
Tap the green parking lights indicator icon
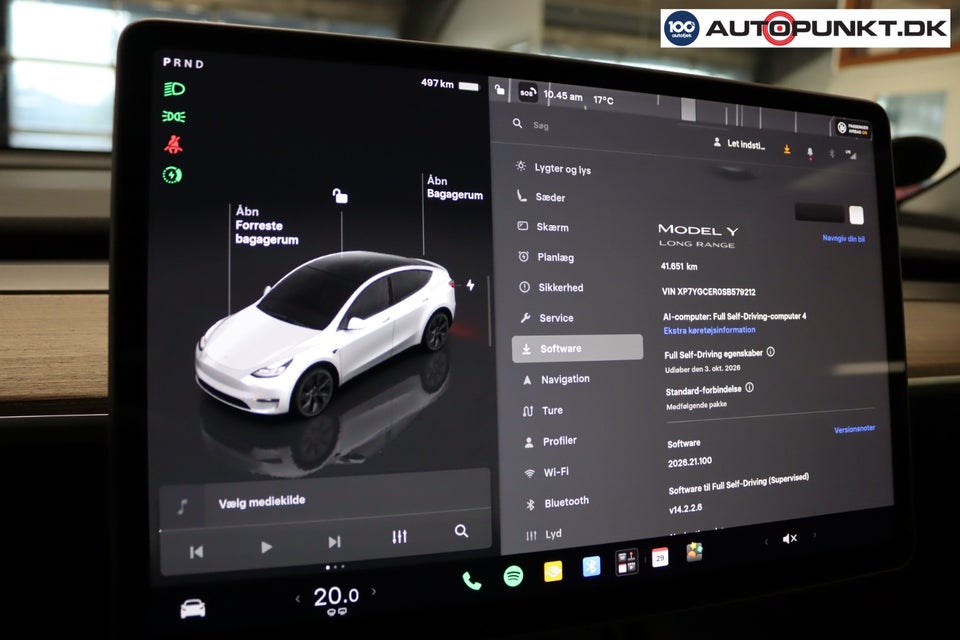tap(174, 116)
